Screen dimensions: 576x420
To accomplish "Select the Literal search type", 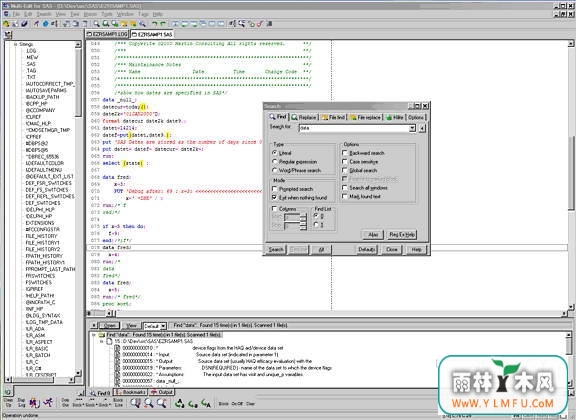I will [274, 152].
